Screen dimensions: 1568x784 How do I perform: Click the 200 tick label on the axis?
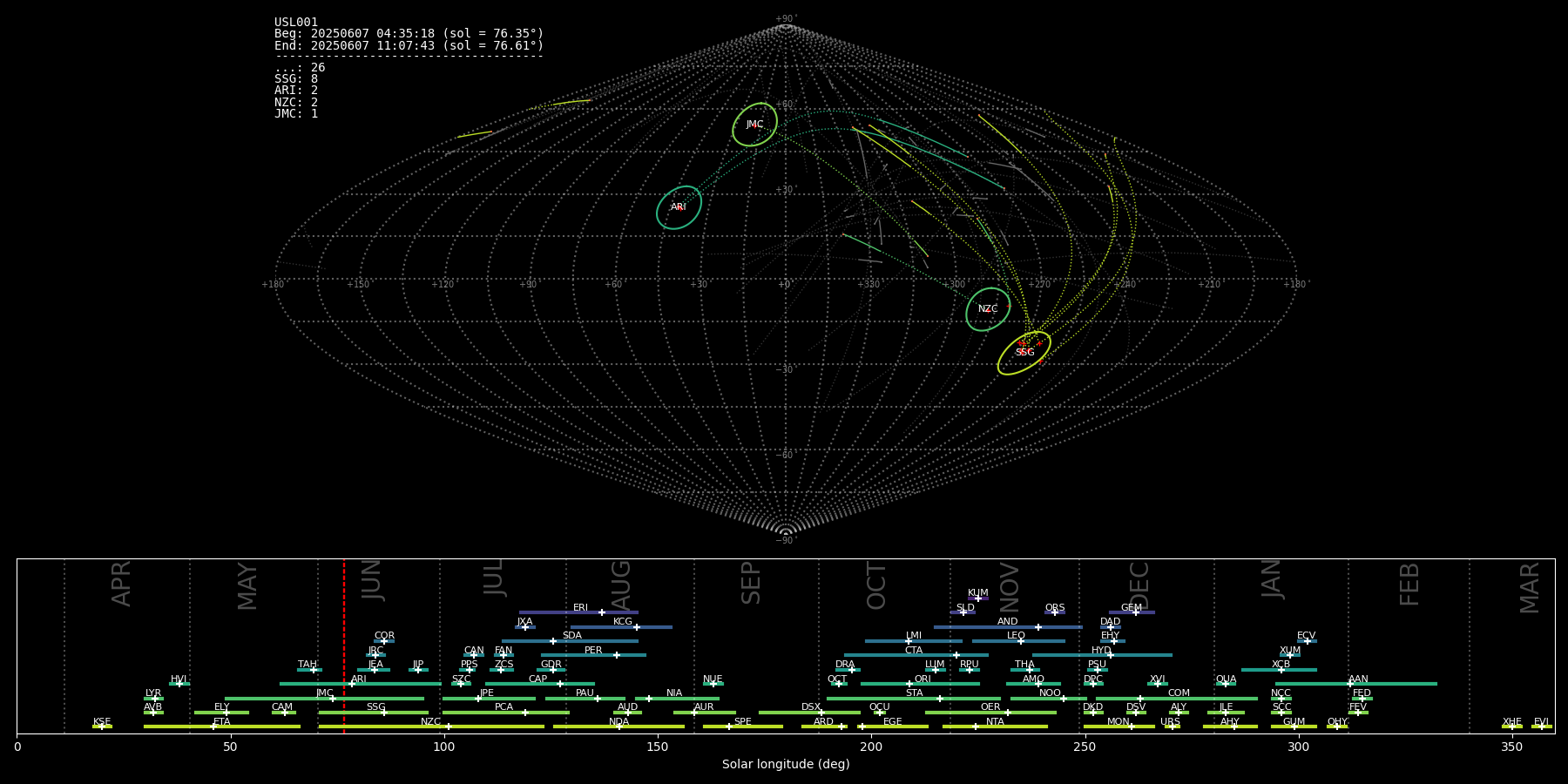coord(871,747)
